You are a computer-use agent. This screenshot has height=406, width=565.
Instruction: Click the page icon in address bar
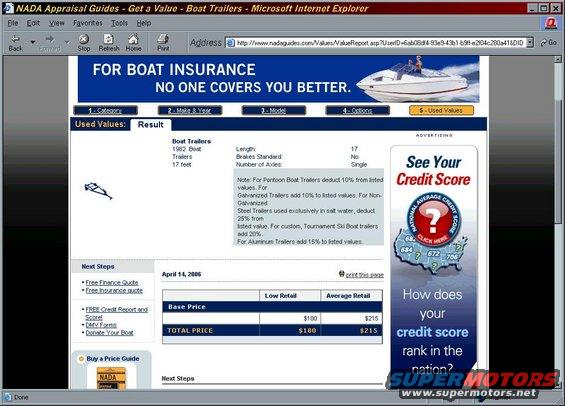[230, 43]
